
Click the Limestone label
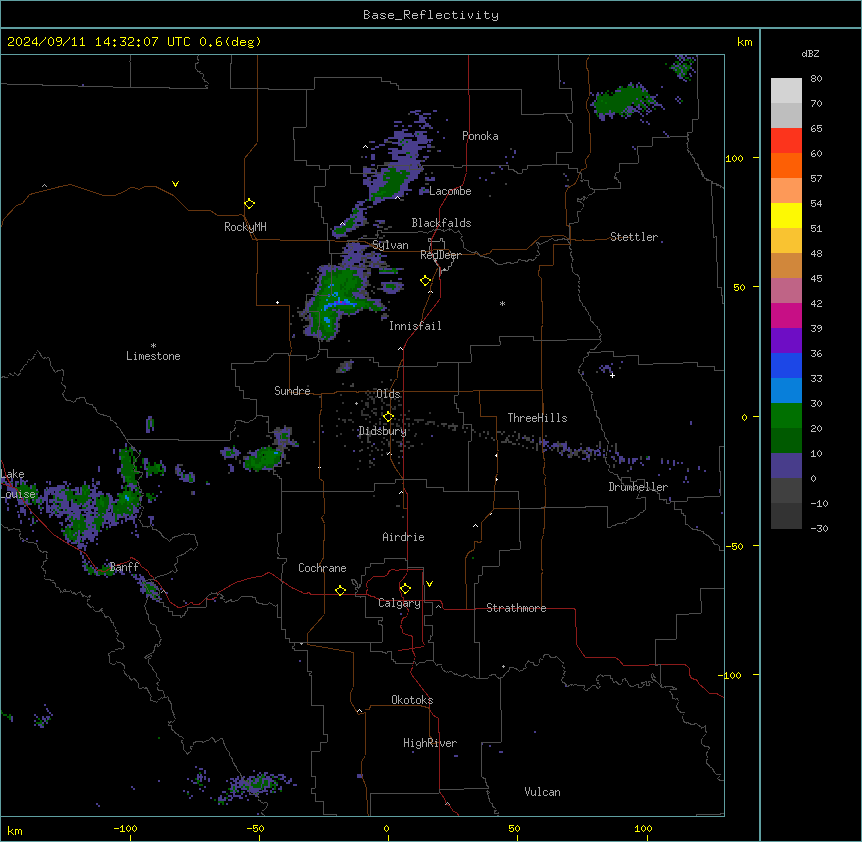pyautogui.click(x=153, y=356)
